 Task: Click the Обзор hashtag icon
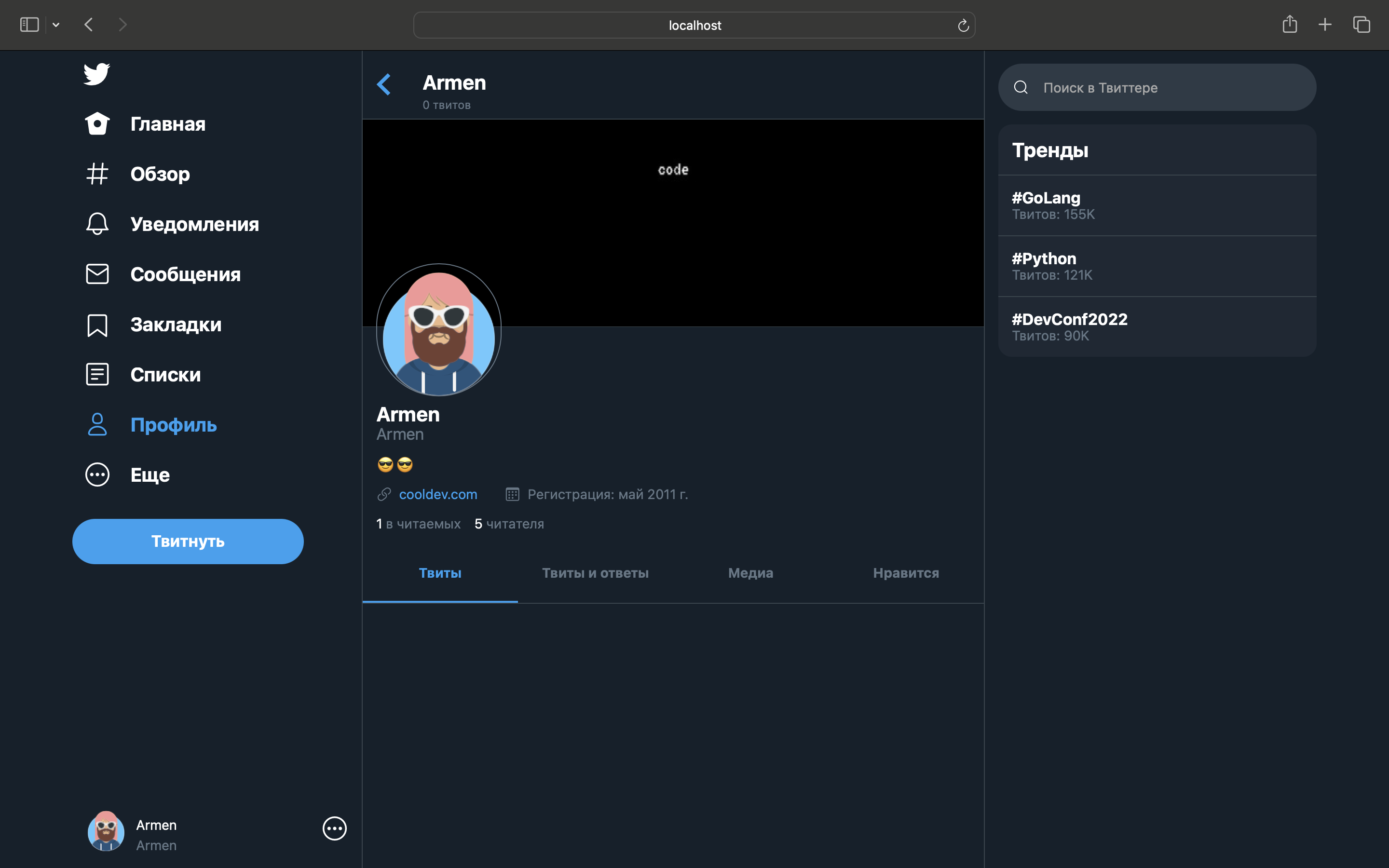pyautogui.click(x=97, y=174)
